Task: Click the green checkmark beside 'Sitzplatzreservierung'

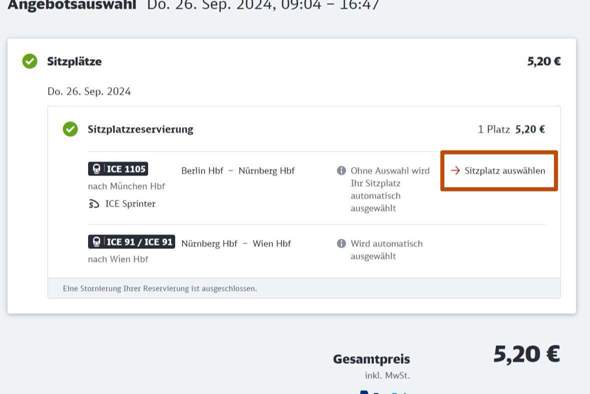Action: pos(70,129)
